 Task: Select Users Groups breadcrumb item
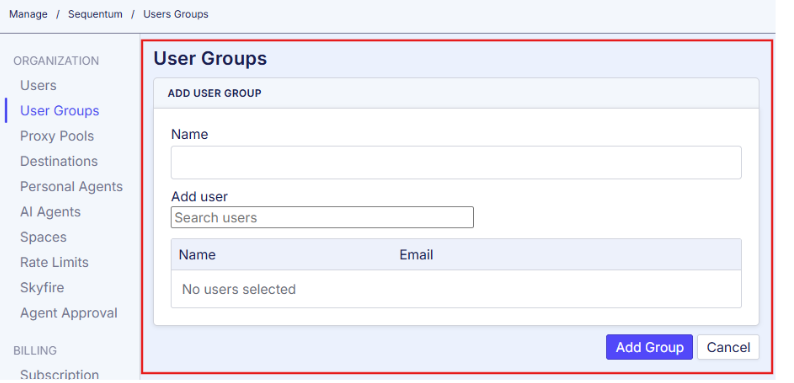(176, 14)
